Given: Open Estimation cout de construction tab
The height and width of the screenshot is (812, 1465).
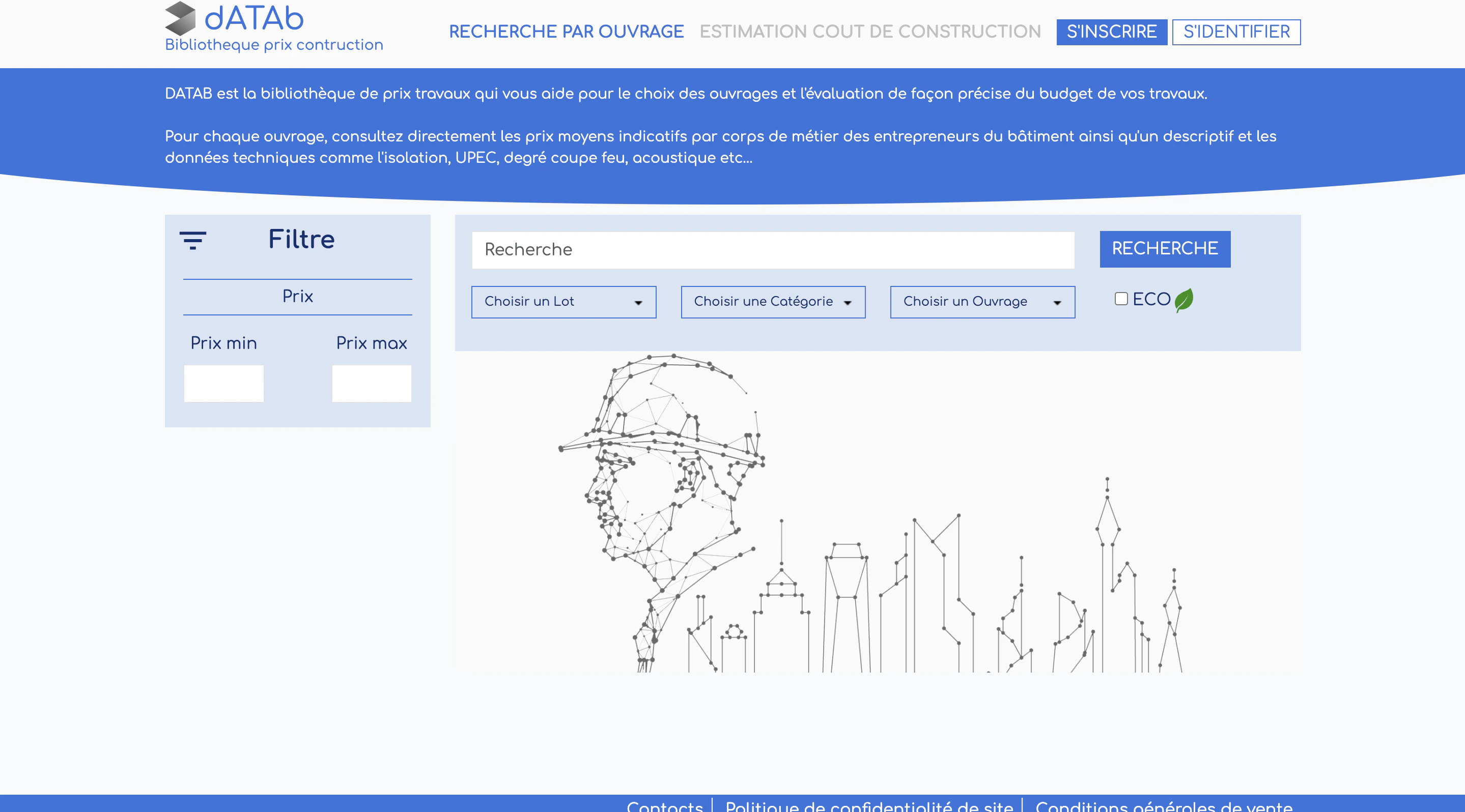Looking at the screenshot, I should pos(870,32).
